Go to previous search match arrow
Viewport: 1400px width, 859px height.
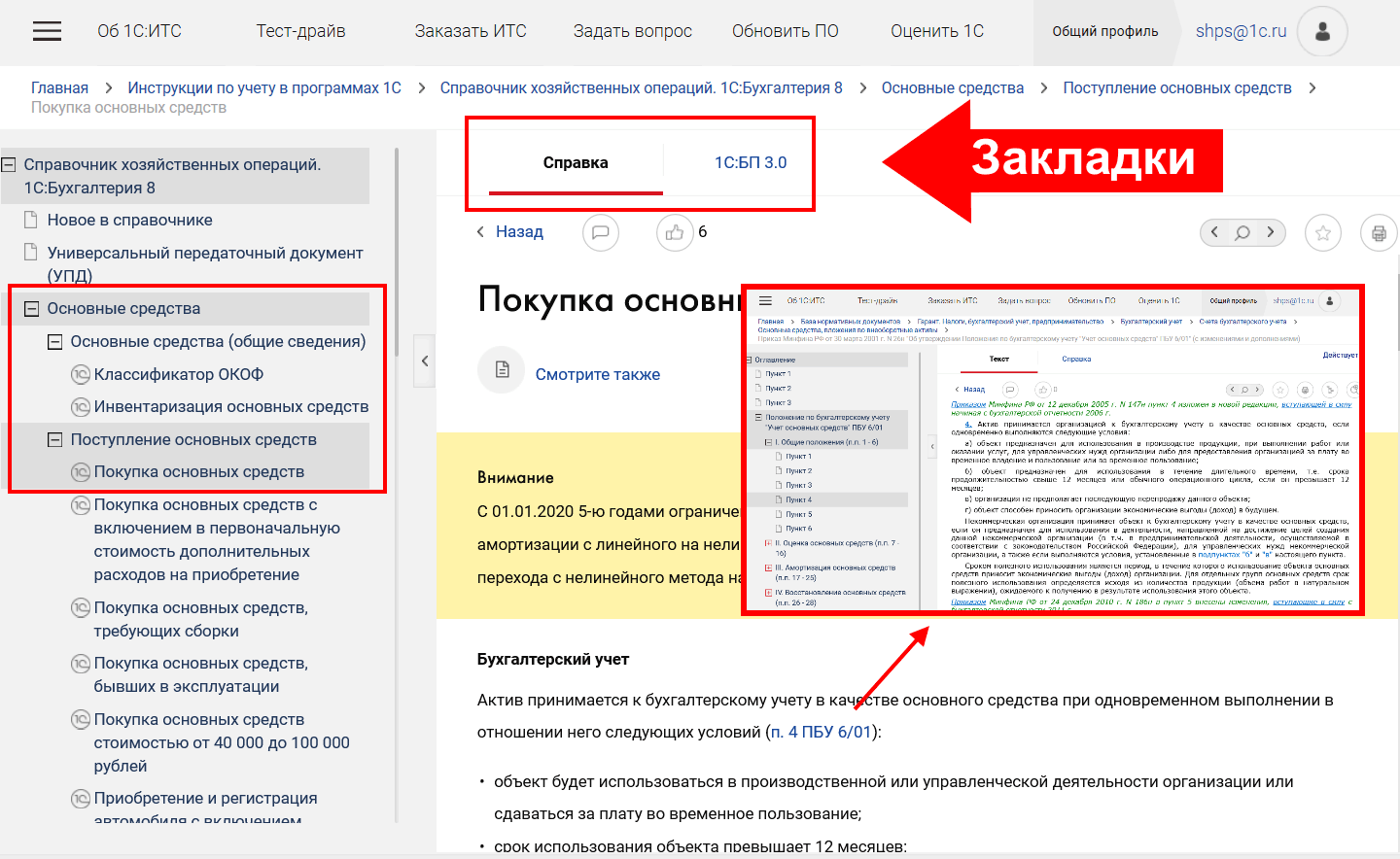pos(1213,232)
